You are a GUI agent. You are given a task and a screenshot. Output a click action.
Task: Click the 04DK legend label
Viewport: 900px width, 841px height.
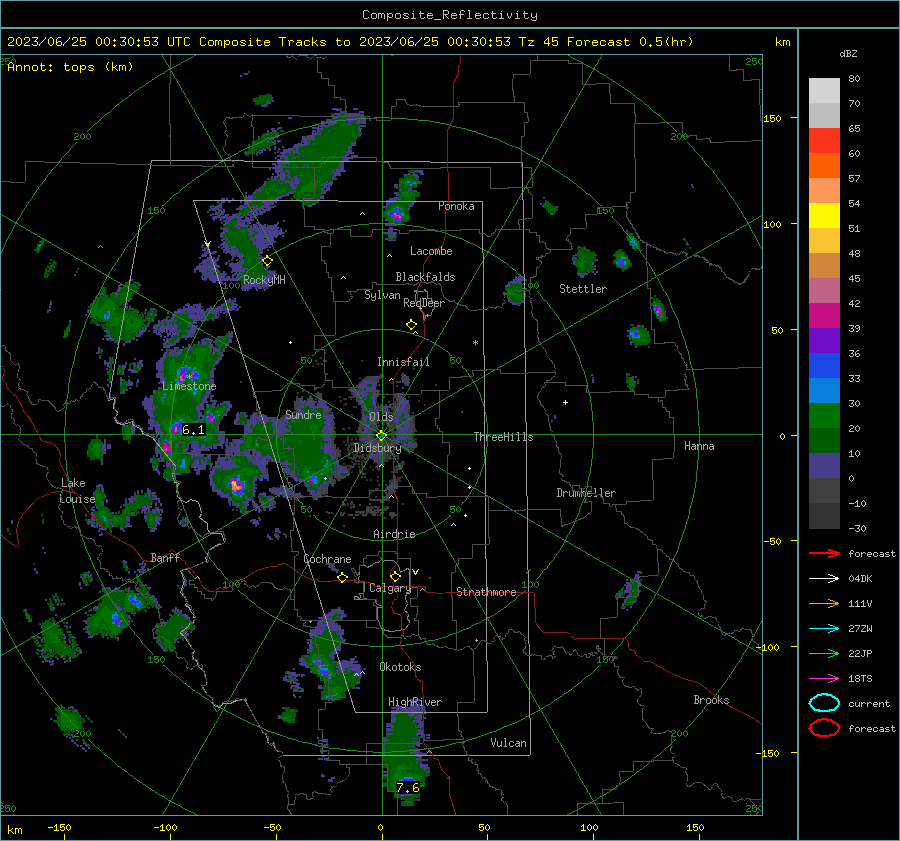click(x=860, y=579)
